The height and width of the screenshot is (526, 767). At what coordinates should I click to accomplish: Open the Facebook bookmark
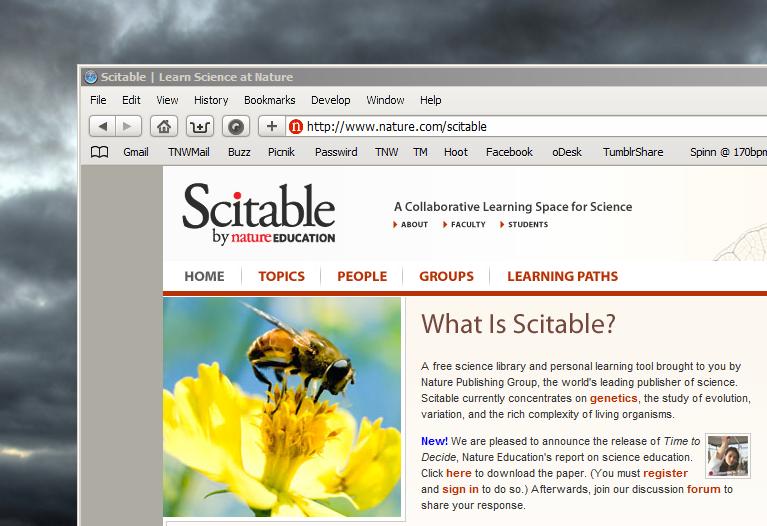(509, 152)
